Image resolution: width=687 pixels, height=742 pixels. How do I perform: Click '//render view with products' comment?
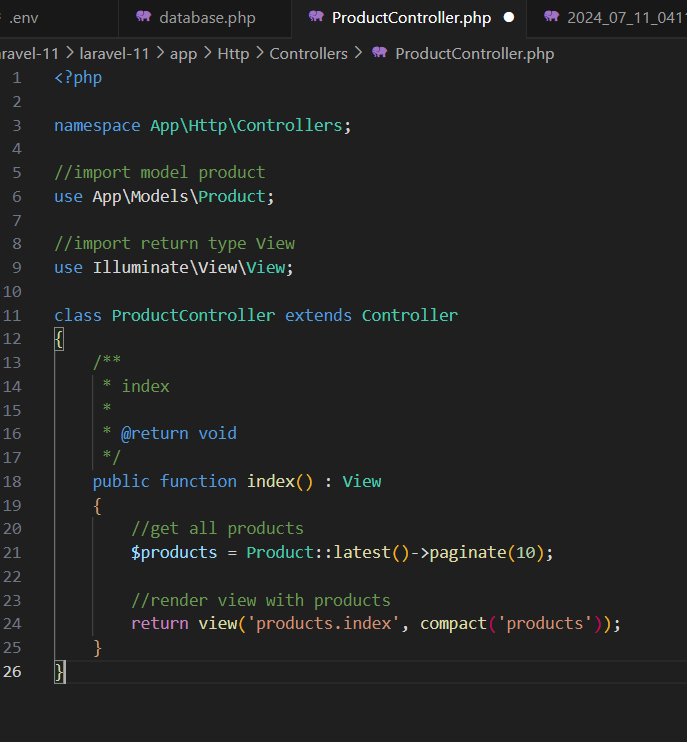(x=261, y=601)
